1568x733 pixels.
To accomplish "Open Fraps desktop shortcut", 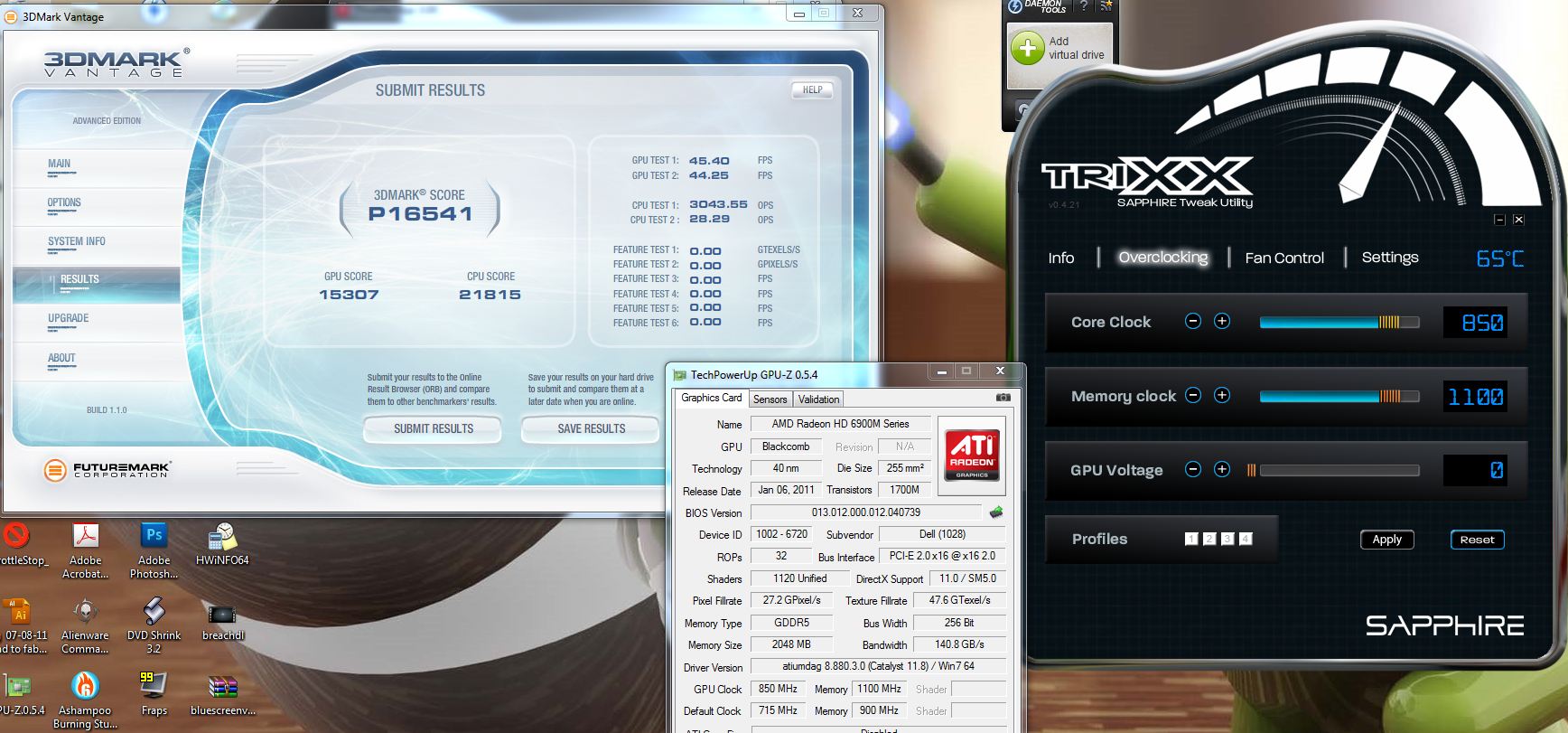I will click(x=154, y=694).
